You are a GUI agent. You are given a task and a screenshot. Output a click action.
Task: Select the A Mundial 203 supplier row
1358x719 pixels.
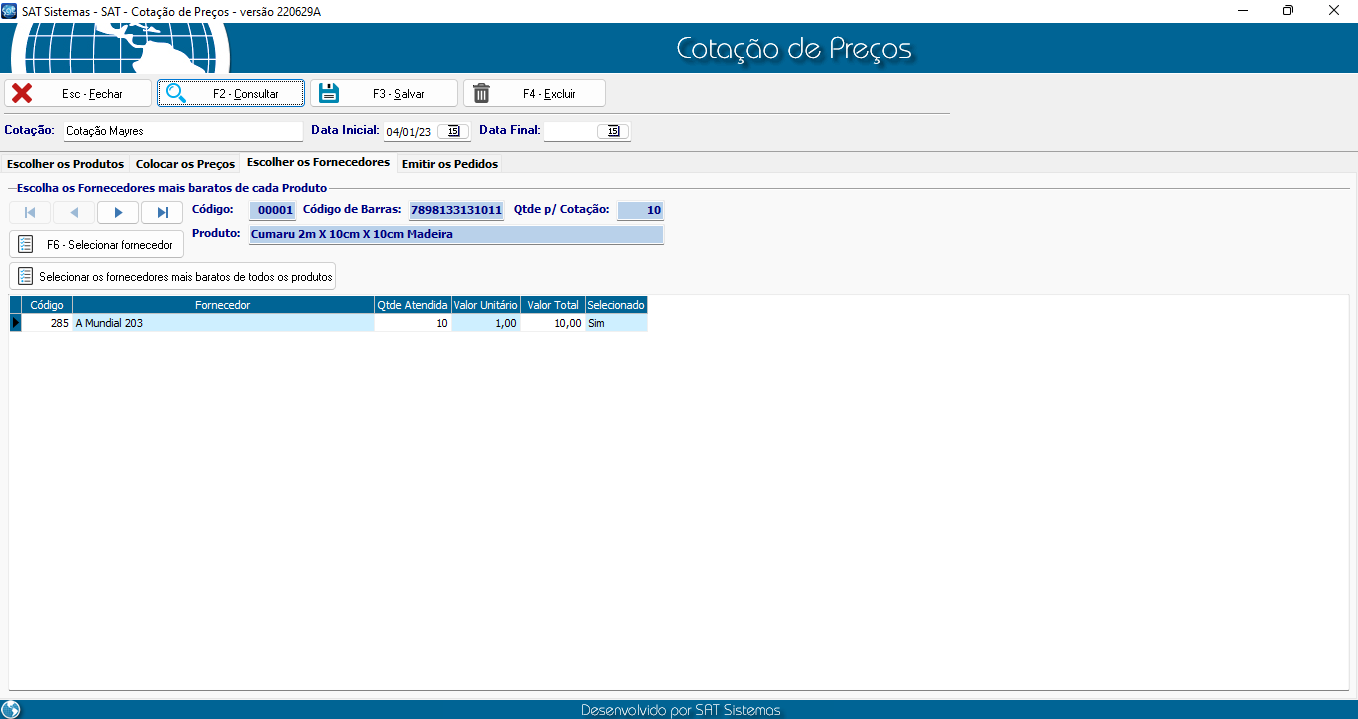(x=223, y=324)
